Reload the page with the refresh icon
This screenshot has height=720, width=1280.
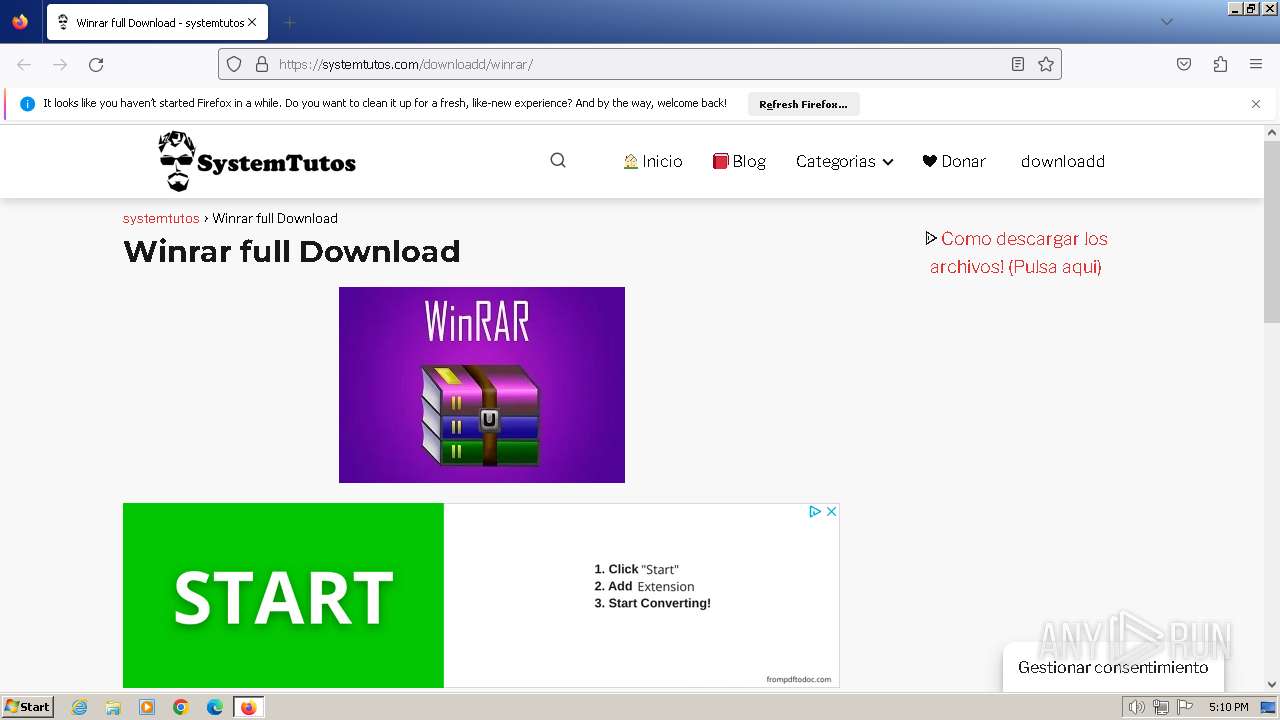point(96,64)
